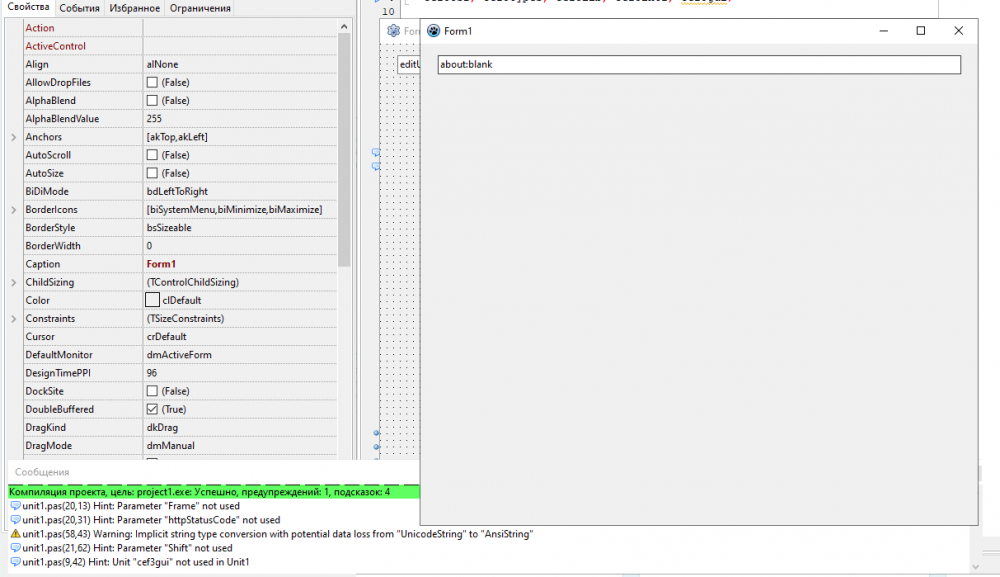Switch to the События tab
Viewport: 1000px width, 577px height.
[79, 8]
